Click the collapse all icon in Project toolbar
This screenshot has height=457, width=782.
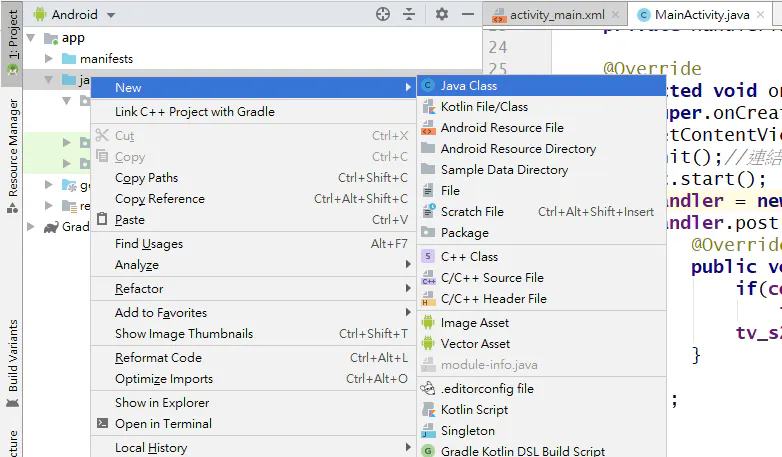click(409, 14)
